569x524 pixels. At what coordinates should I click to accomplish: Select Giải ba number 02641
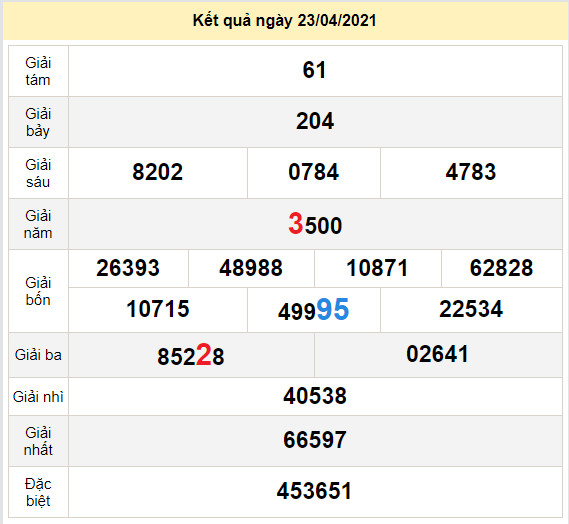pyautogui.click(x=437, y=354)
